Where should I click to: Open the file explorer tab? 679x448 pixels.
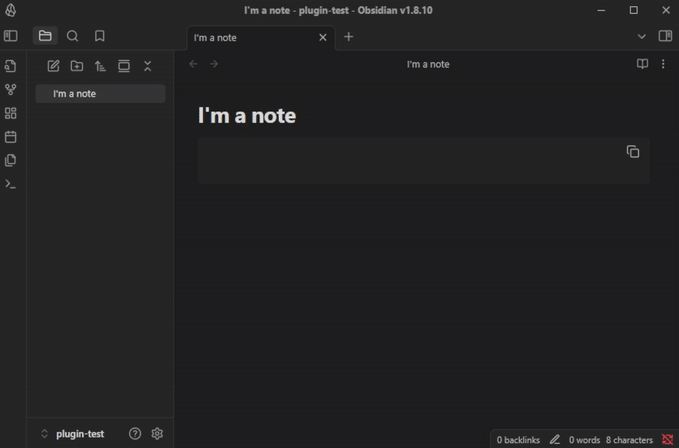(x=45, y=36)
